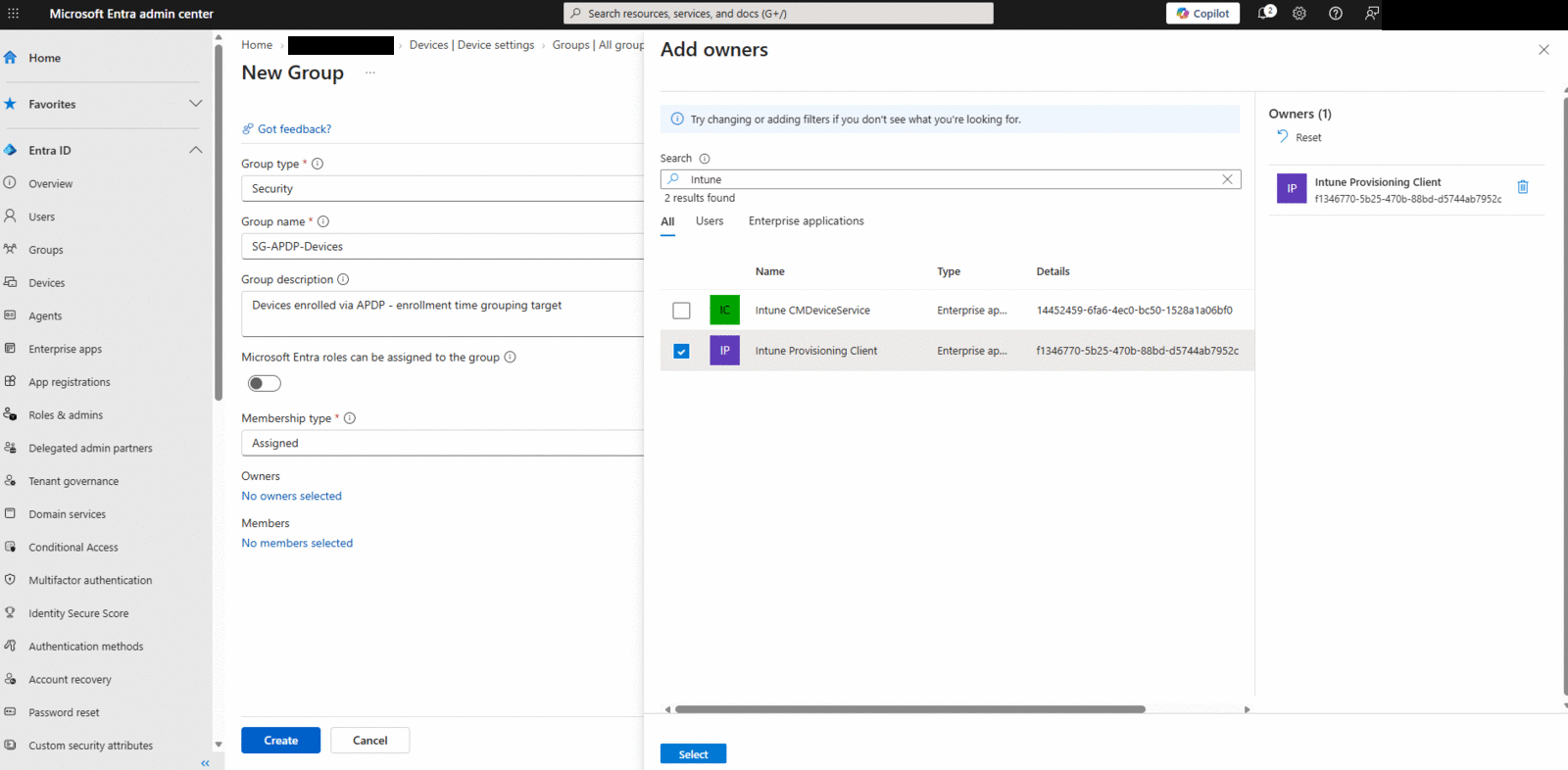
Task: Select the All results tab
Action: click(x=667, y=221)
